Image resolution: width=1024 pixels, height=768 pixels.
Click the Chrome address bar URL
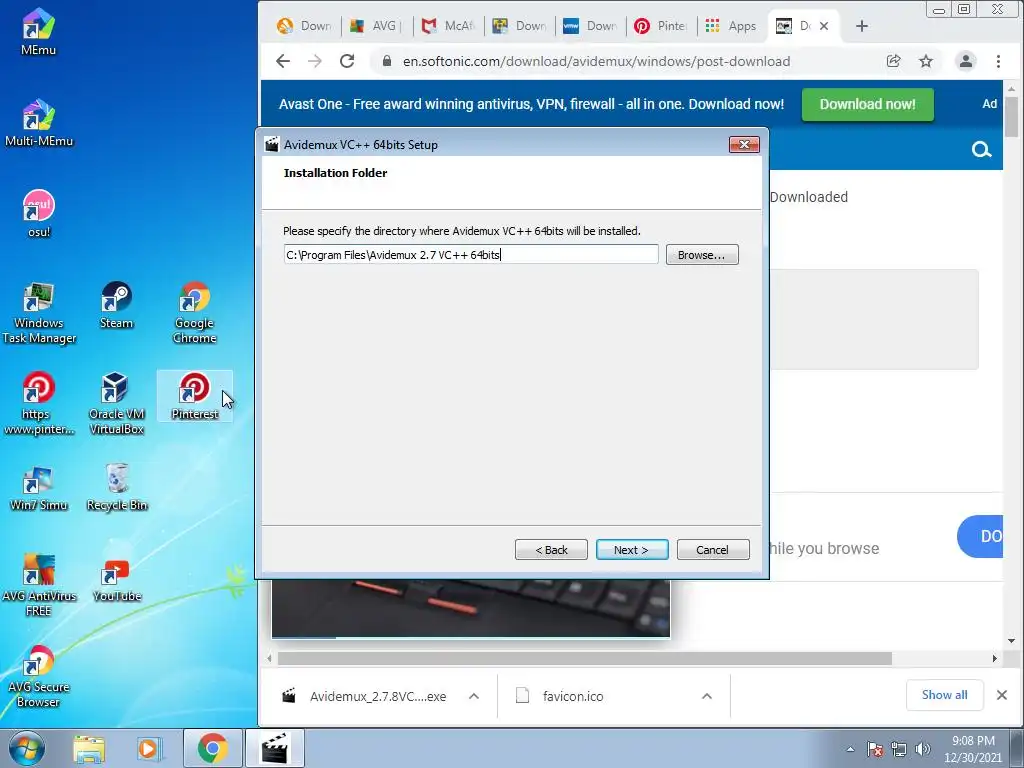596,61
